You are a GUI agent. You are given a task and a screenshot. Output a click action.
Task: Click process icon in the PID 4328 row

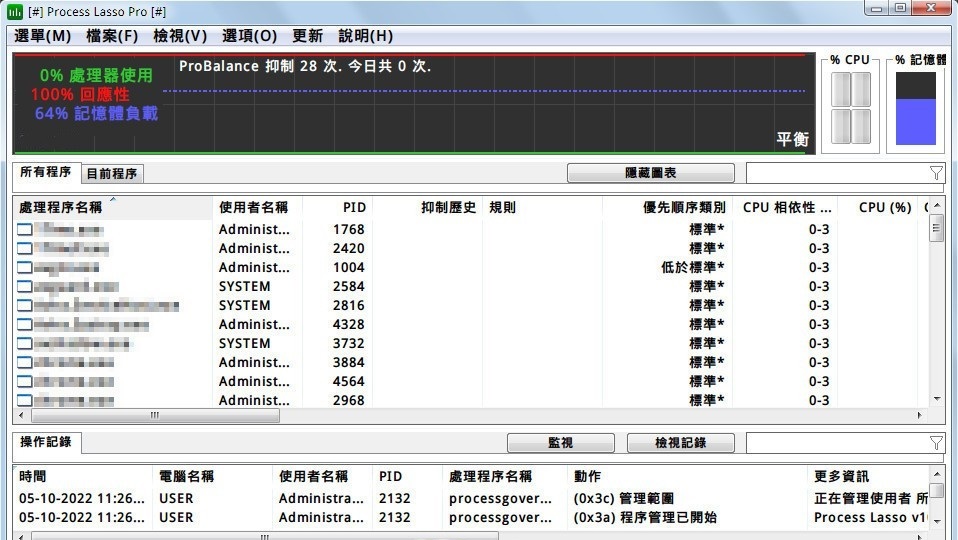[24, 325]
